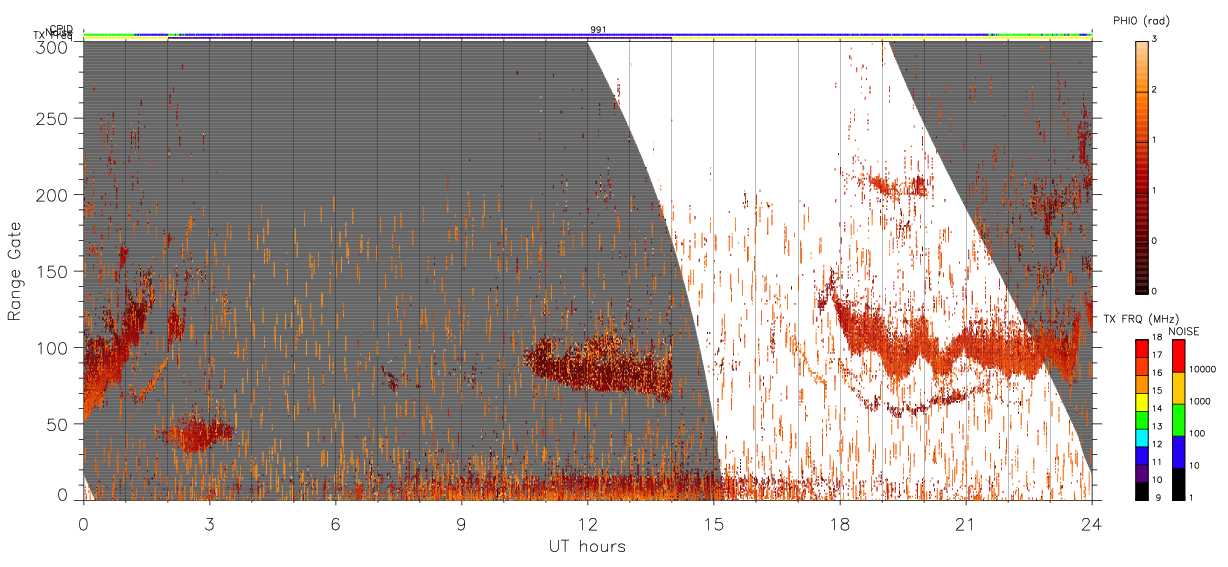Click the 'NOISE' legend title
Screen dimensions: 1228x567
click(x=1186, y=330)
